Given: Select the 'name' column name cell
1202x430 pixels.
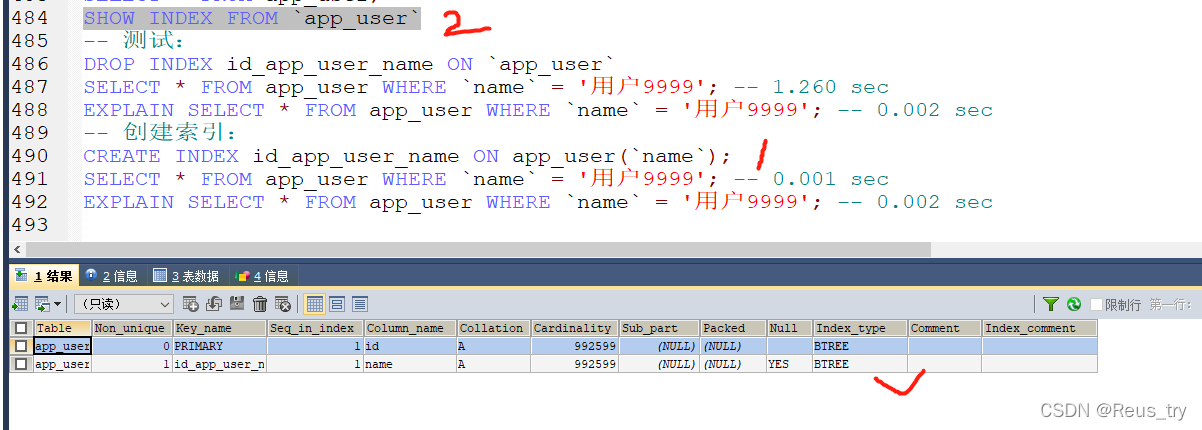Looking at the screenshot, I should click(410, 364).
